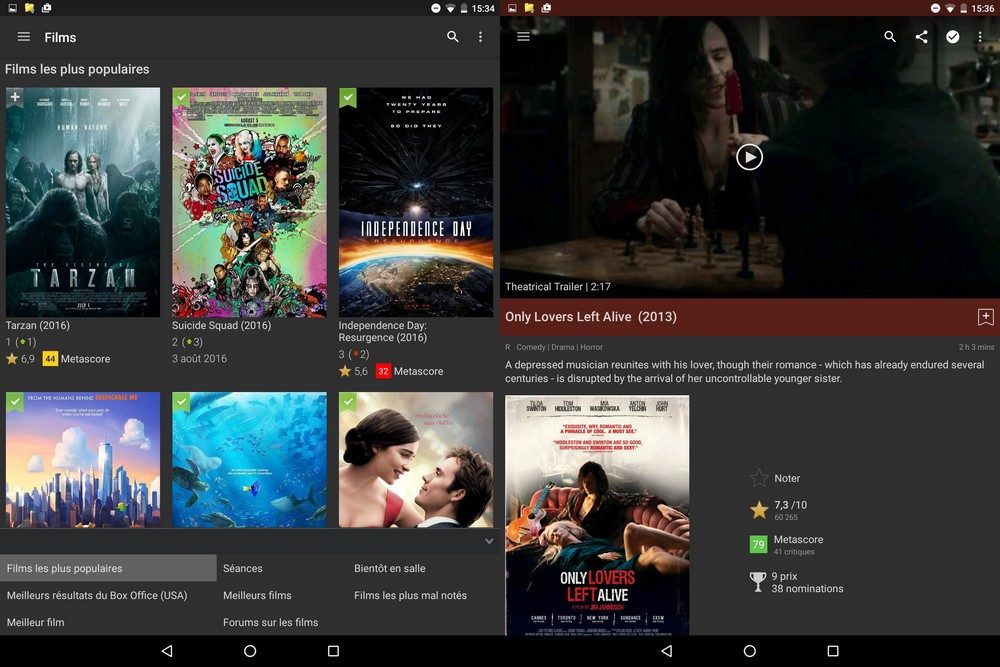Screen dimensions: 1000x667
Task: Tap Tarzan's 6,9 star rating
Action: [20, 359]
